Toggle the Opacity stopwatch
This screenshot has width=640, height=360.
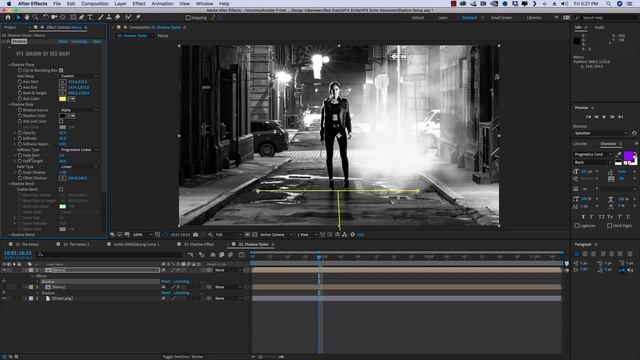[x=20, y=133]
